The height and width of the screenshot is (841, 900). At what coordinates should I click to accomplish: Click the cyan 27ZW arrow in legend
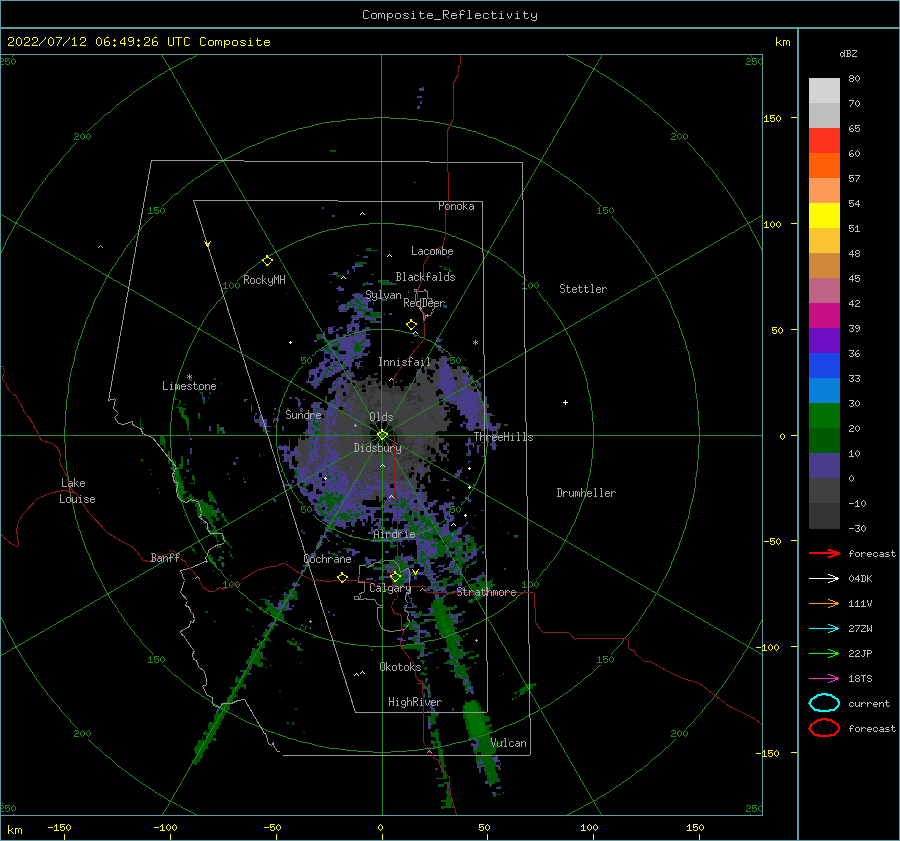[x=824, y=629]
